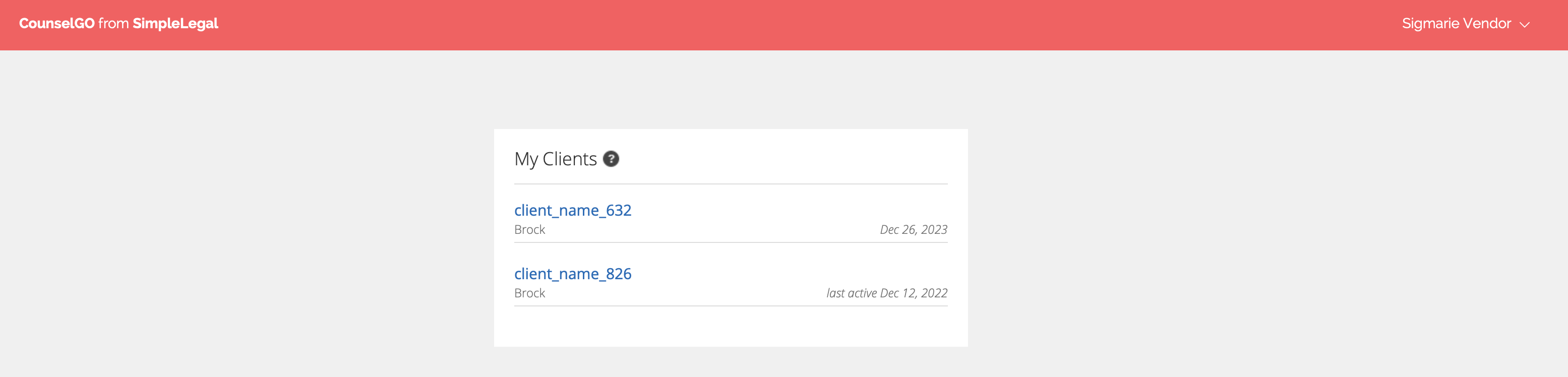Click the word "from" in the header logo
Image resolution: width=1568 pixels, height=377 pixels.
pyautogui.click(x=113, y=24)
